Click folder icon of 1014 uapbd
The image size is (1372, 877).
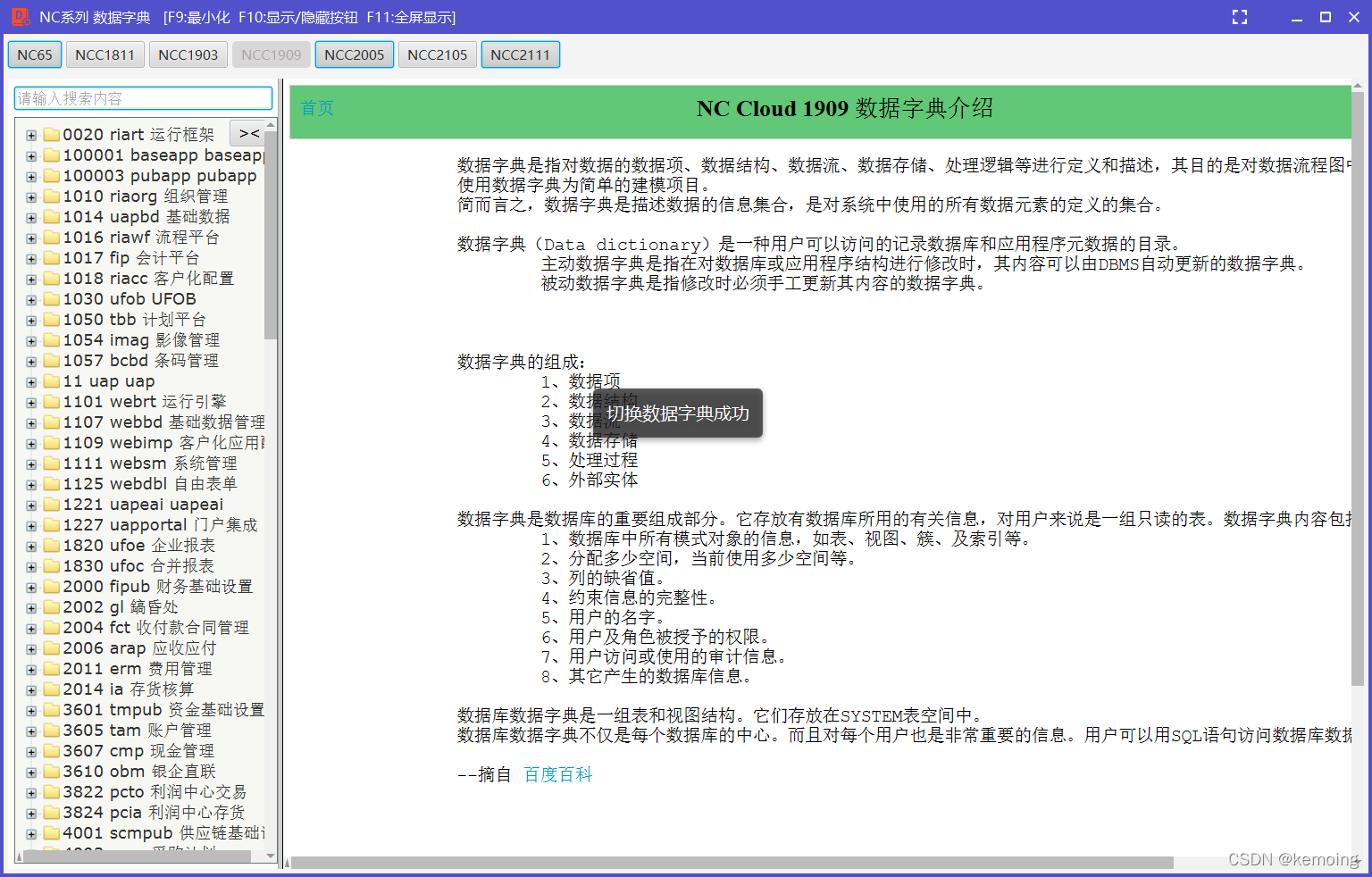coord(52,217)
